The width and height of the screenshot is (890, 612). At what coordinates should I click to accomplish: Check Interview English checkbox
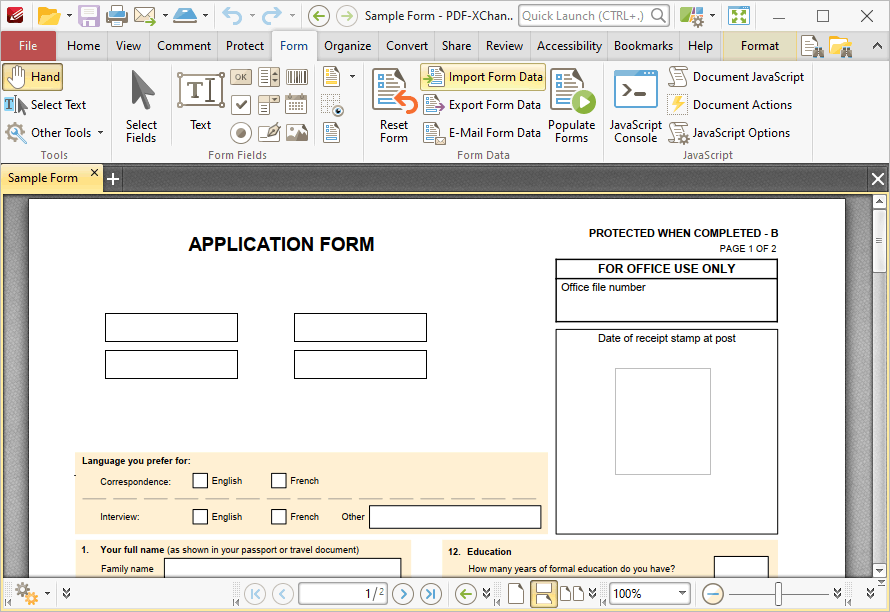(200, 517)
